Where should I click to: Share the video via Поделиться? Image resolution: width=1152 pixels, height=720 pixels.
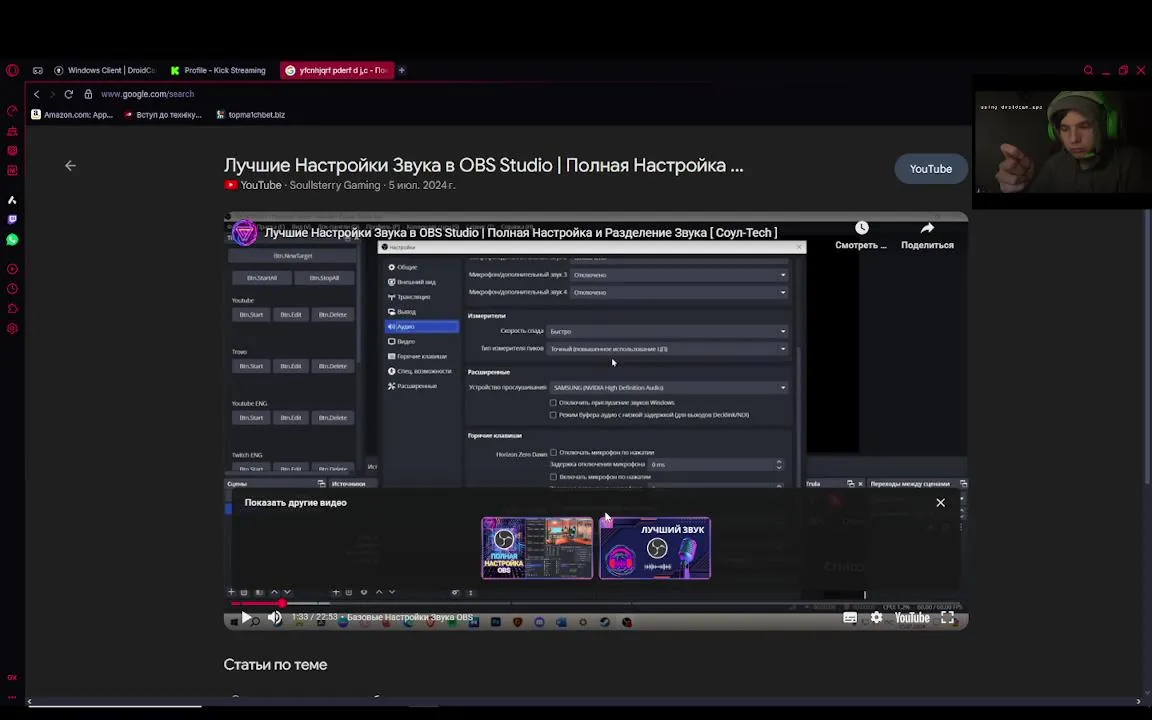point(927,236)
